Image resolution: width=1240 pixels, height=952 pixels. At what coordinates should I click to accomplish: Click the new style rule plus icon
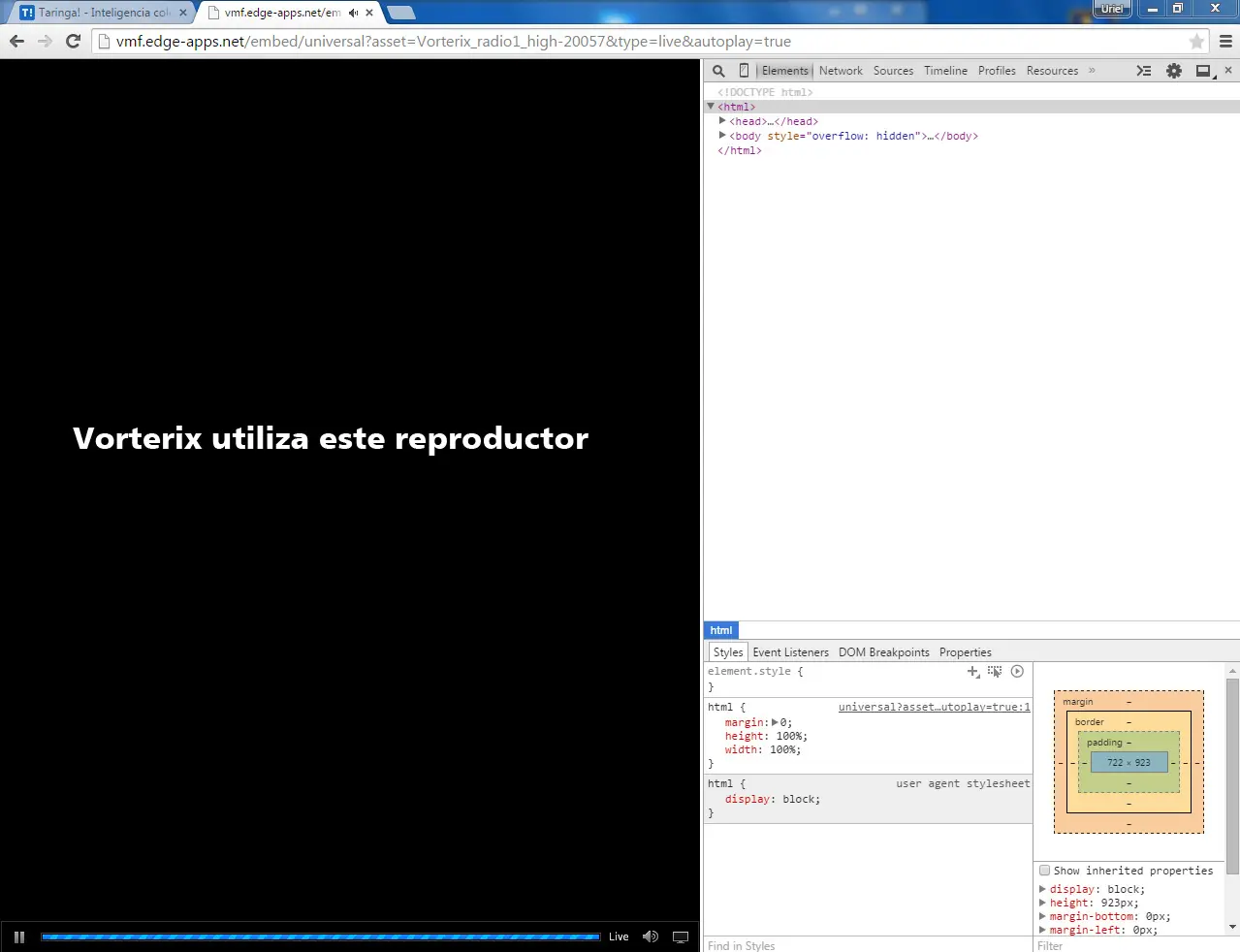[972, 671]
